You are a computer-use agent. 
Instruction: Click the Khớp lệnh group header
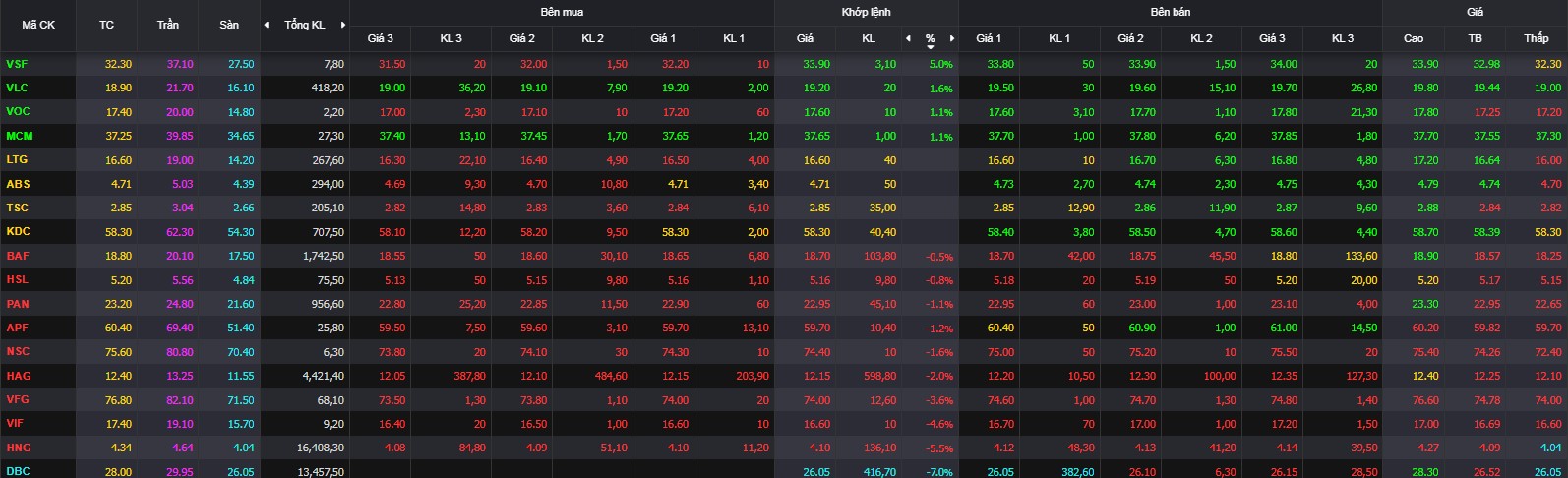coord(866,12)
